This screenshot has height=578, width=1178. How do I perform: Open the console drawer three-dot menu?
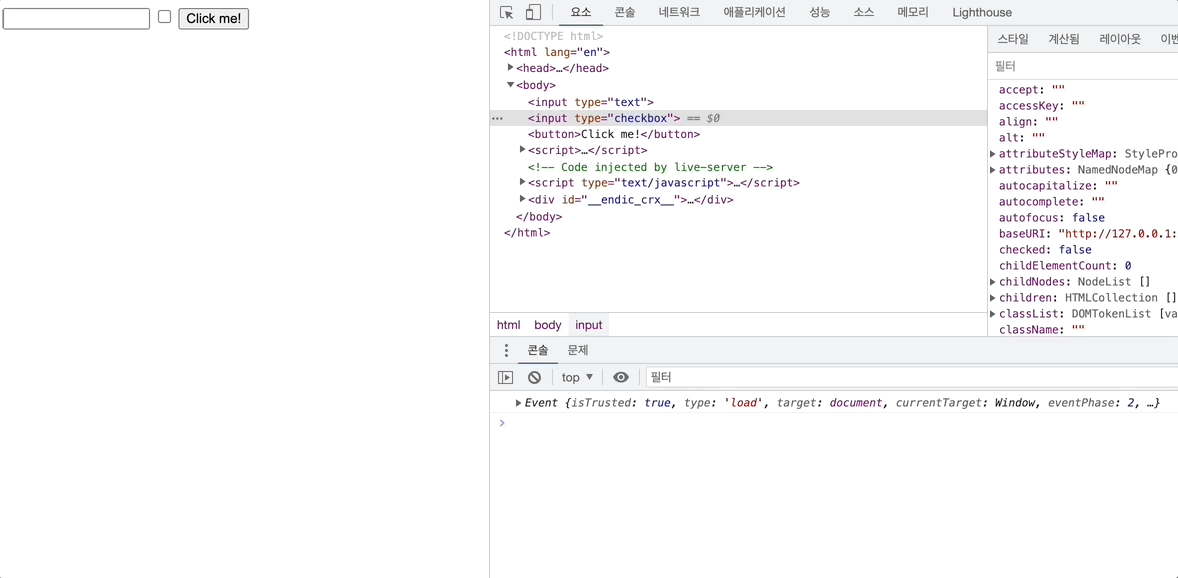[506, 350]
